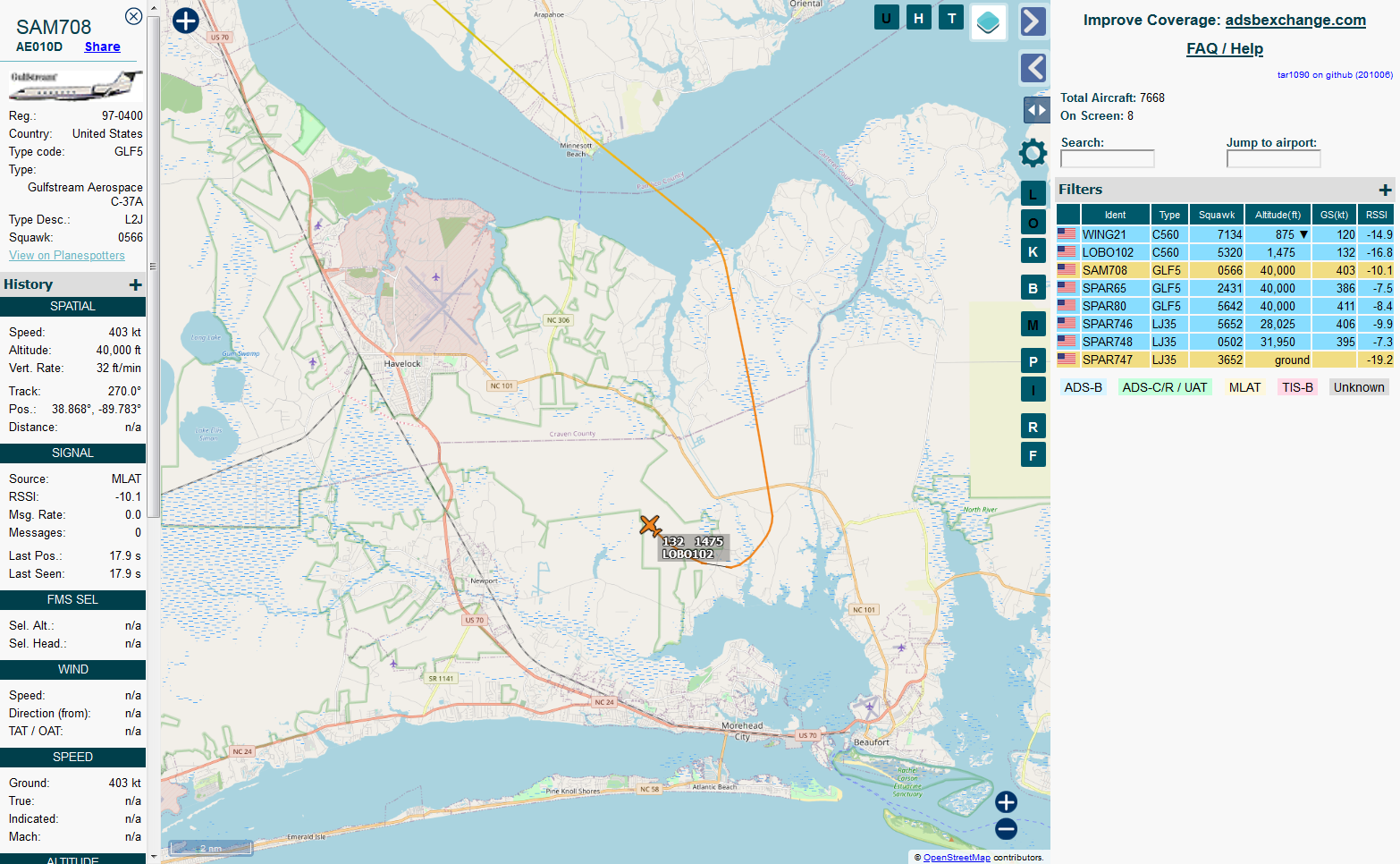Sort table by GS(kt) column

[1334, 215]
